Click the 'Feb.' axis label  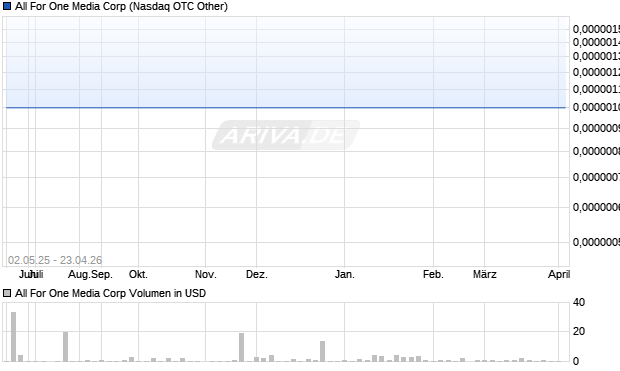pyautogui.click(x=433, y=274)
